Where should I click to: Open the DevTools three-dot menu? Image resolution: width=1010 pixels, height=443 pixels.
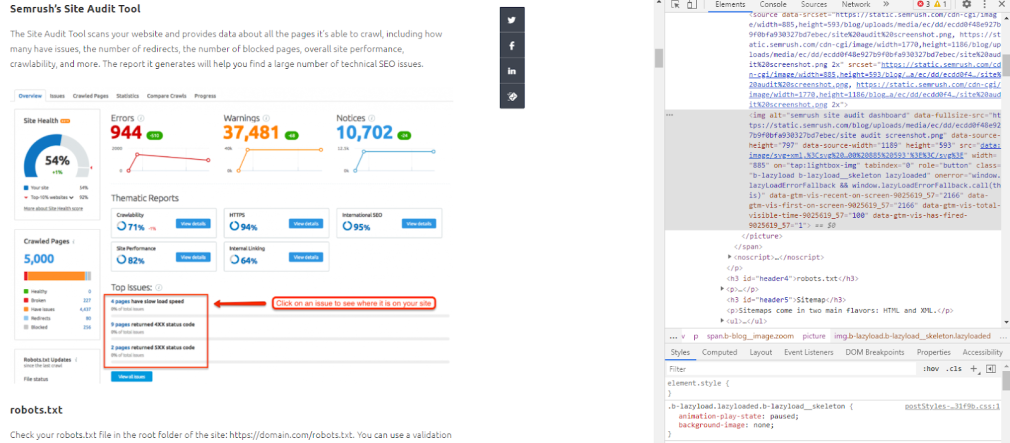pos(986,5)
